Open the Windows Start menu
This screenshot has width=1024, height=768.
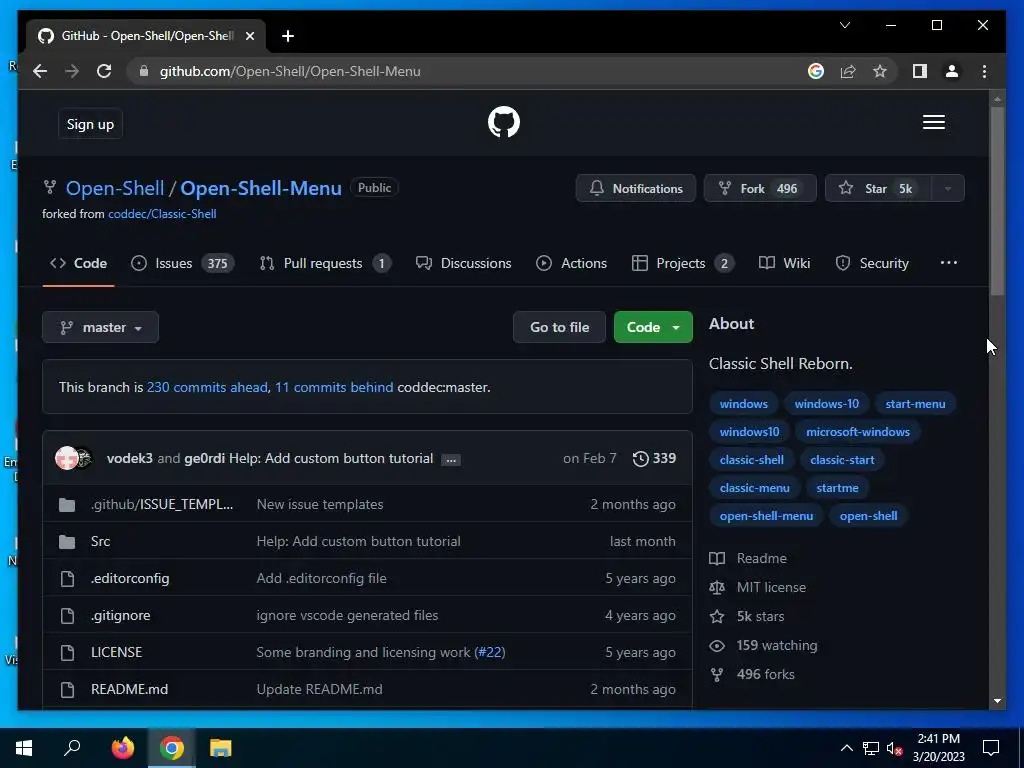[24, 748]
